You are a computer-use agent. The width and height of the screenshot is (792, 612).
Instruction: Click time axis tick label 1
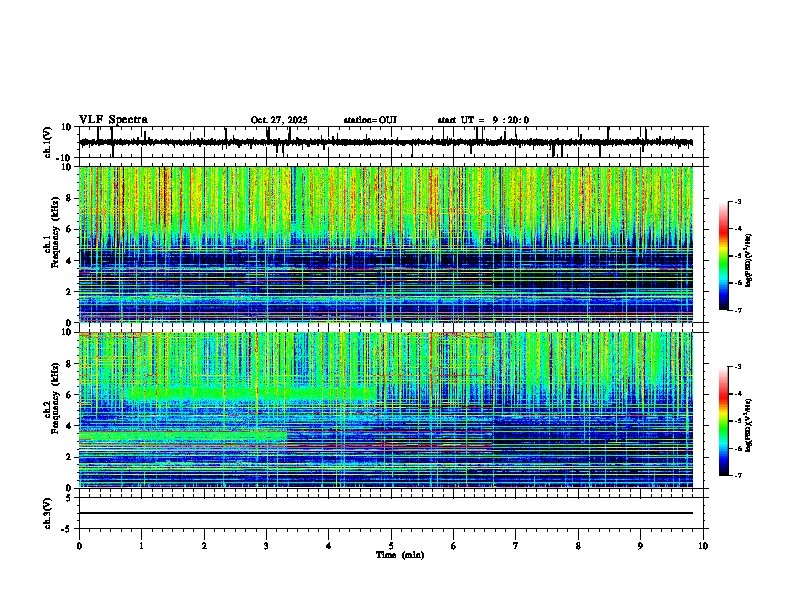pos(141,546)
